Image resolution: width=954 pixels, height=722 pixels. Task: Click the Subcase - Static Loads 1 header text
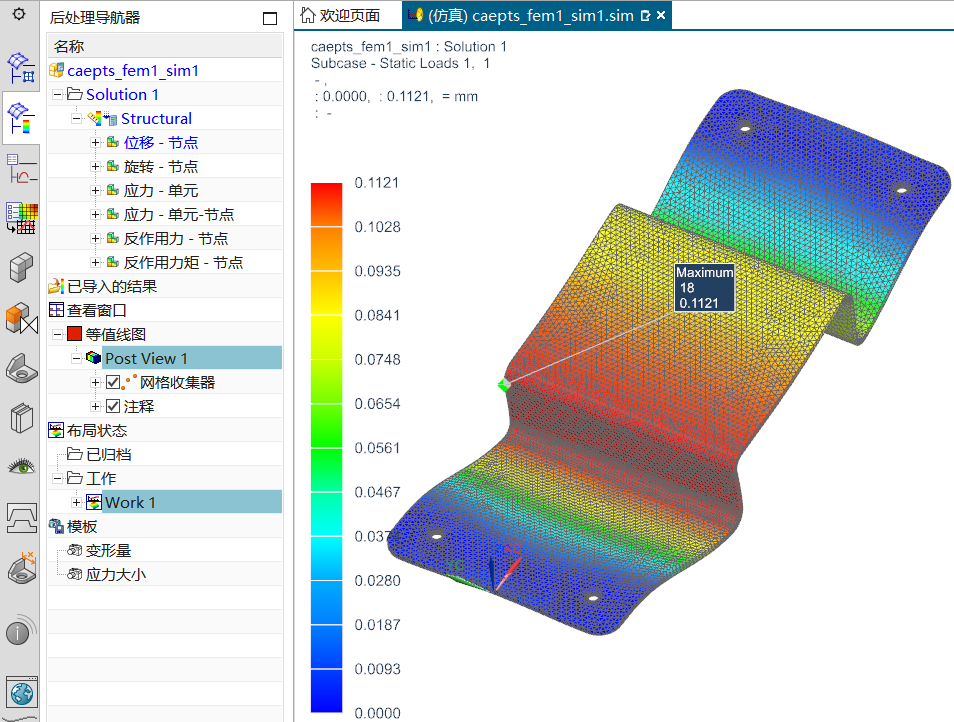click(400, 63)
